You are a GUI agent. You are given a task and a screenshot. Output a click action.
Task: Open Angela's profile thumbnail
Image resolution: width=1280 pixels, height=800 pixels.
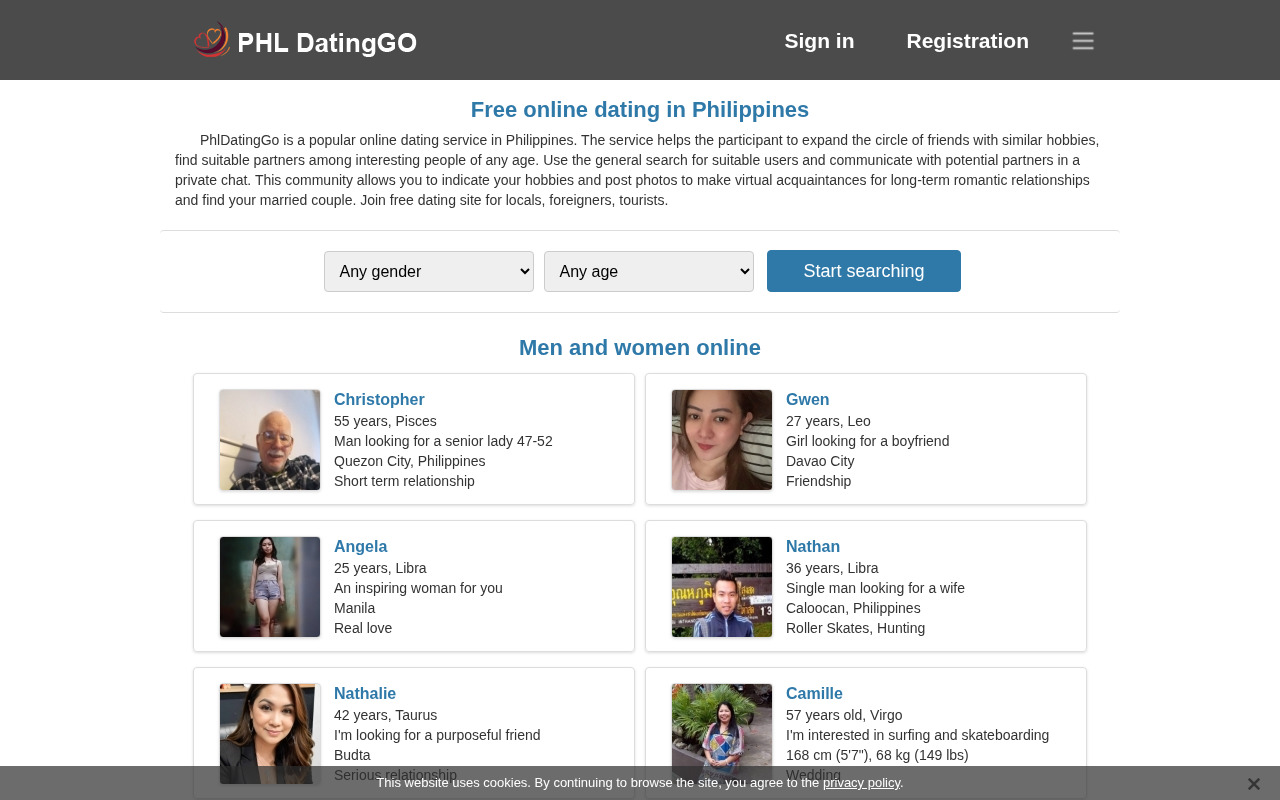point(270,587)
